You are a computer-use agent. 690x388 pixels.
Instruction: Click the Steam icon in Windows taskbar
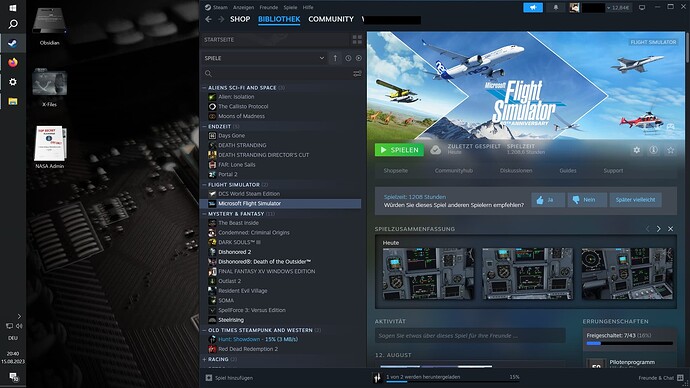click(x=13, y=43)
